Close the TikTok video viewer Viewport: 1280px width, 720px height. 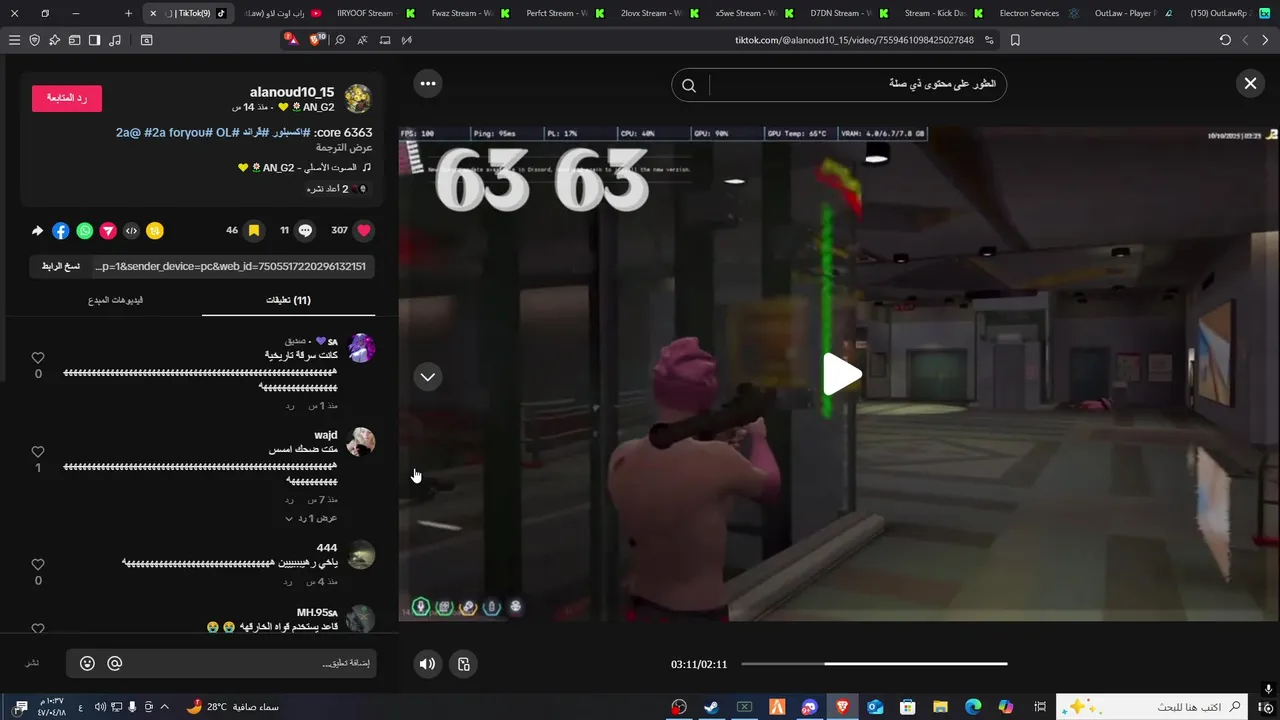(x=1250, y=84)
